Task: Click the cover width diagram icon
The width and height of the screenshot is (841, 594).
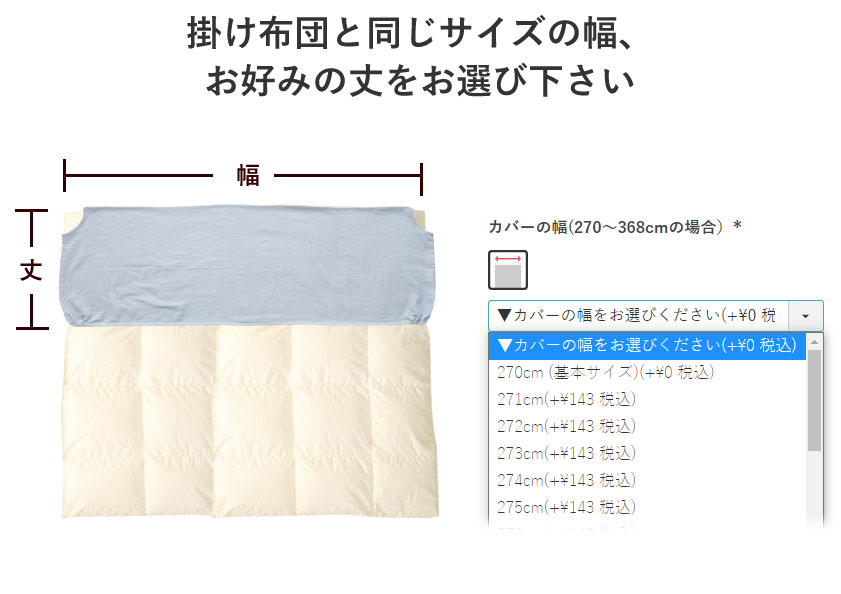Action: [507, 270]
